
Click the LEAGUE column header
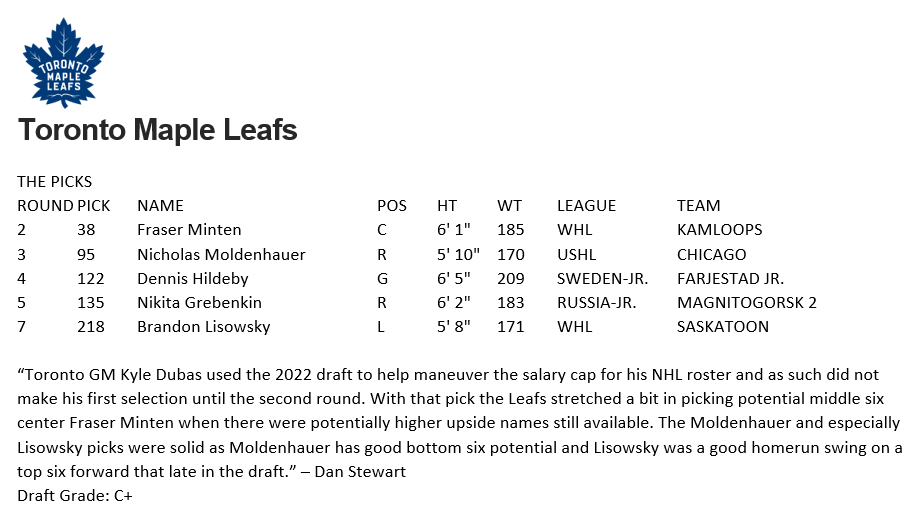(586, 206)
